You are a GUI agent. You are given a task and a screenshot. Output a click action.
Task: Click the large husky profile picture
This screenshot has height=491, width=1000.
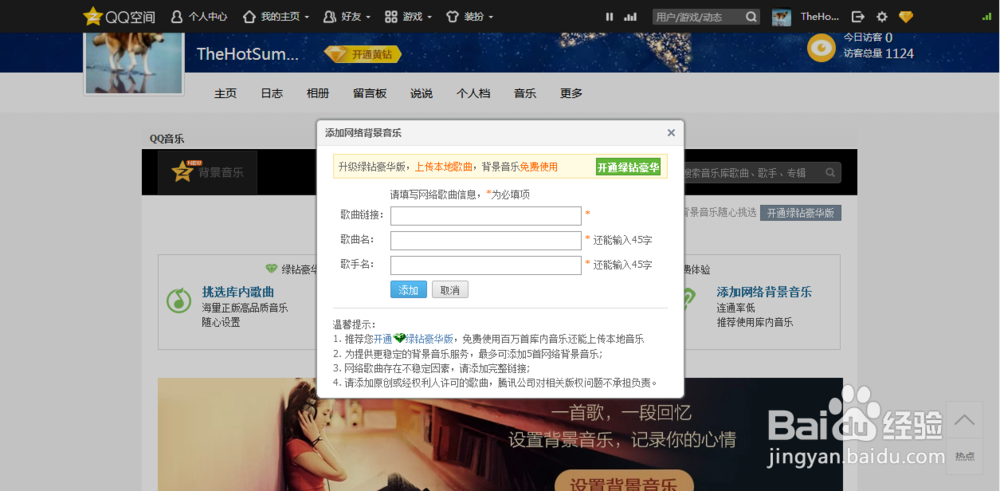click(134, 63)
